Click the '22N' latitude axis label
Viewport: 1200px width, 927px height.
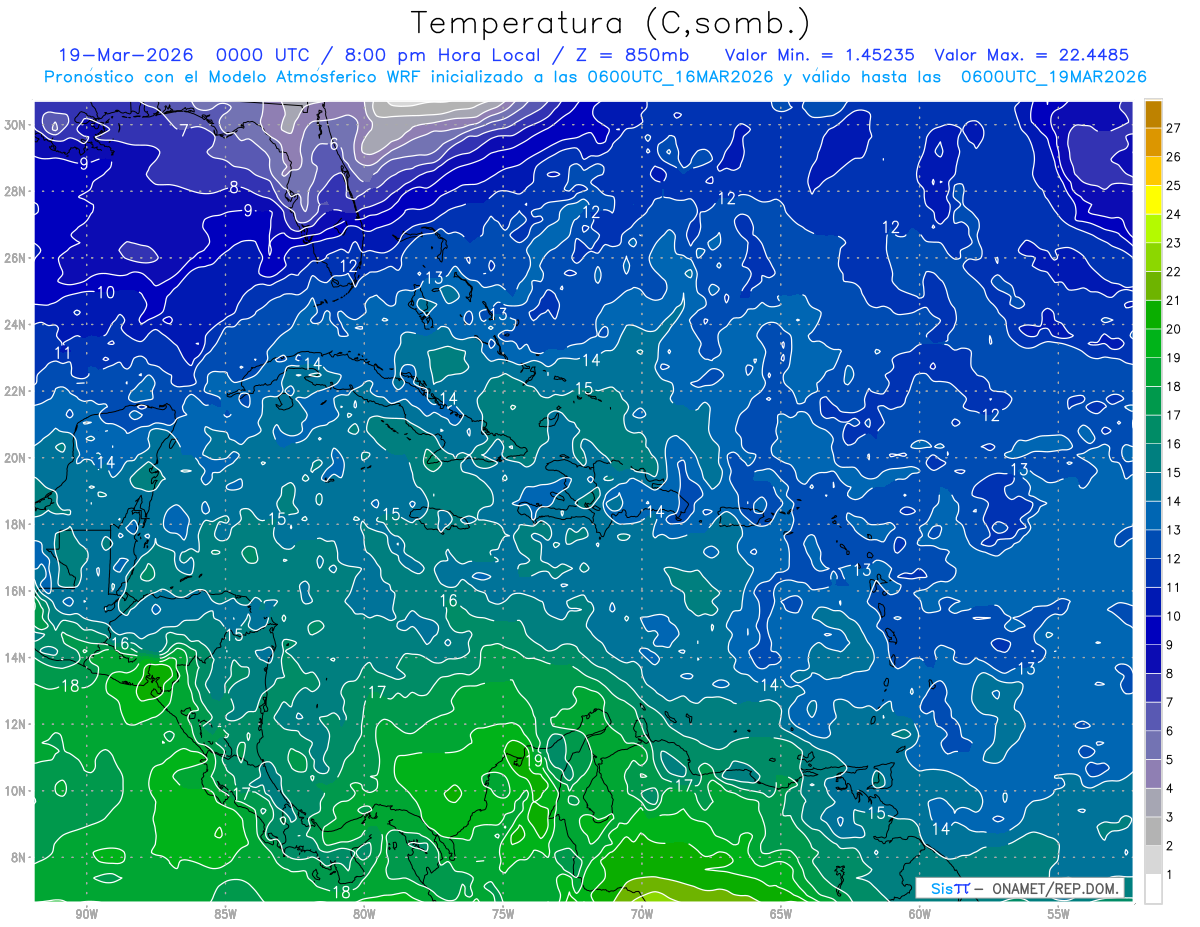click(x=17, y=391)
